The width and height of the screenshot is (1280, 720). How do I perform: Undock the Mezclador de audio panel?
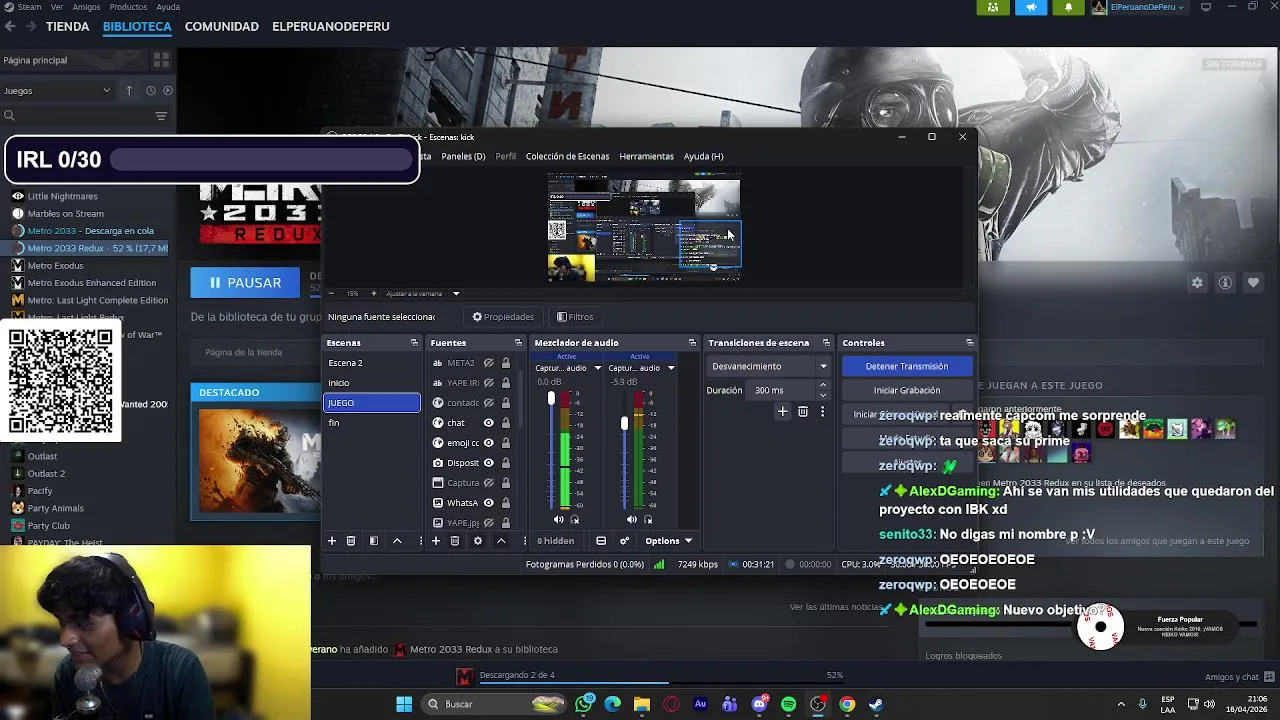click(x=692, y=343)
